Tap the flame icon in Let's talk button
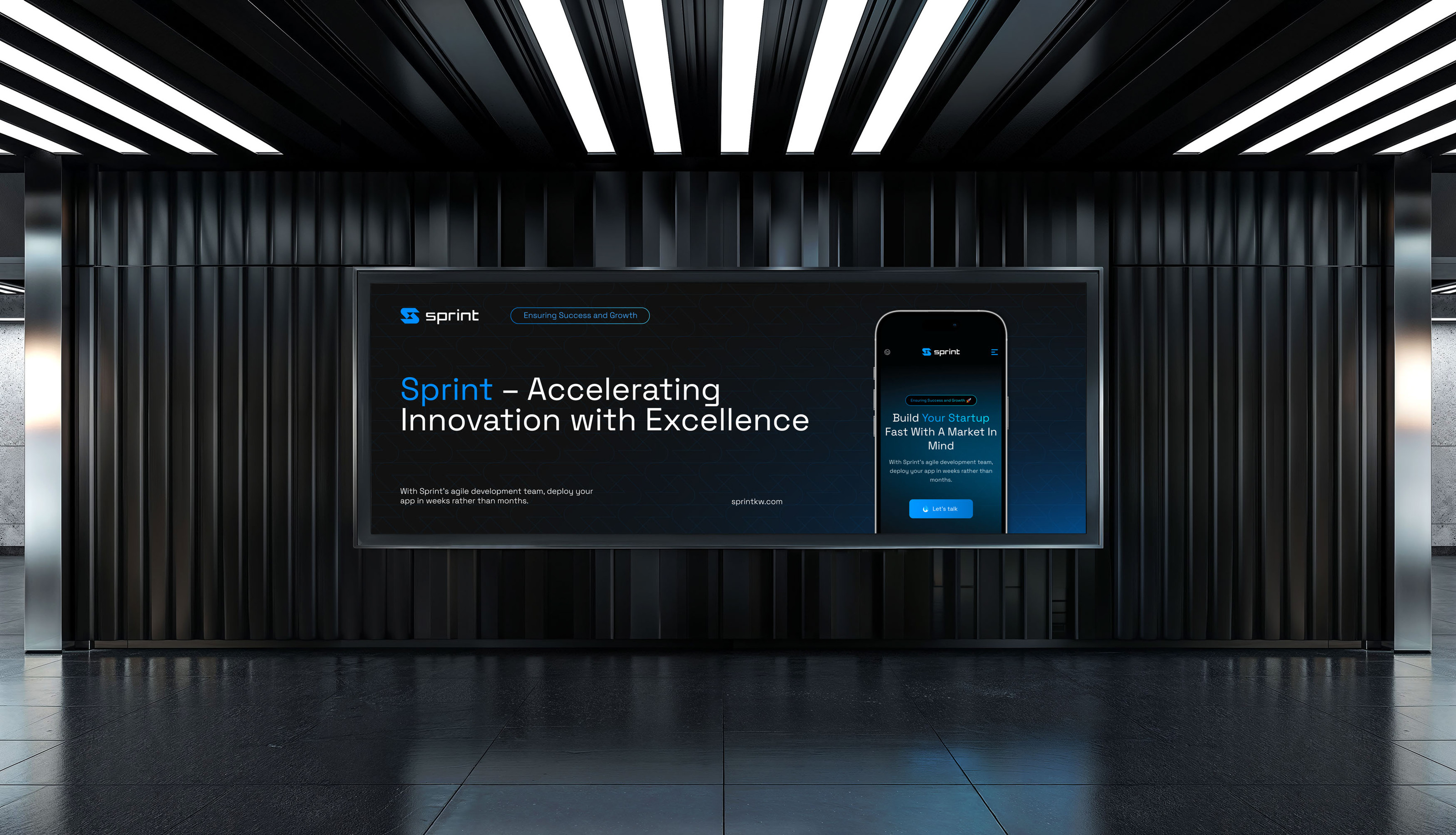 click(925, 509)
